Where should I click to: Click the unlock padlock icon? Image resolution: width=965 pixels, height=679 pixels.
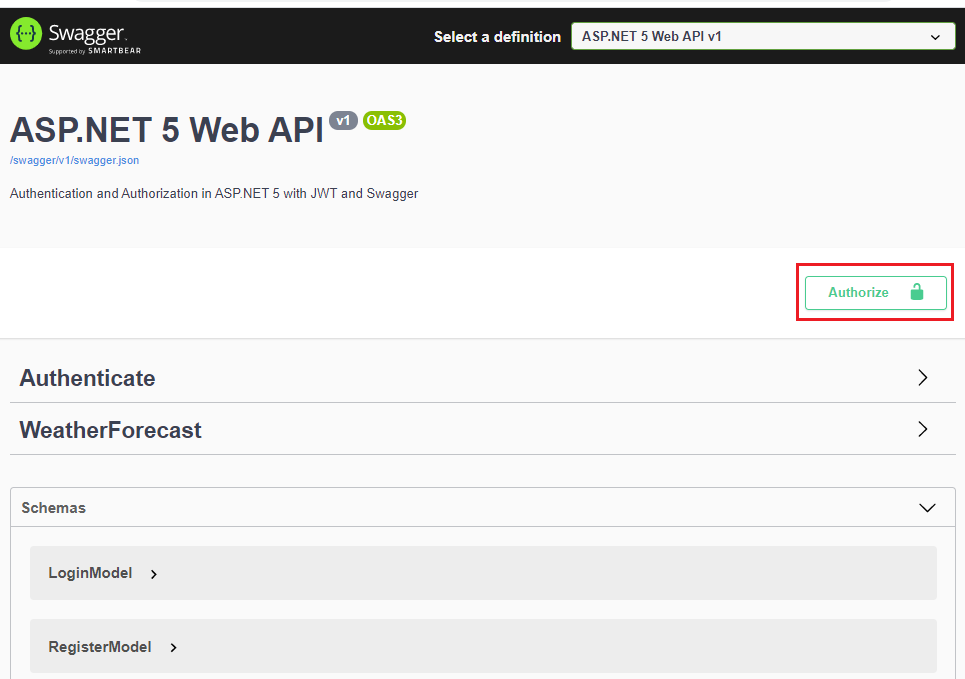(916, 292)
